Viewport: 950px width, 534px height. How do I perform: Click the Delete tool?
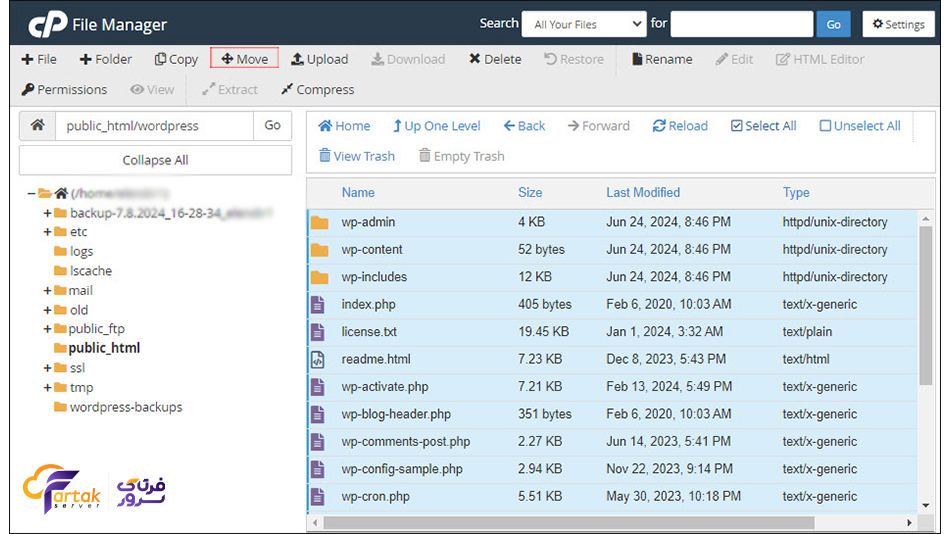pos(495,59)
